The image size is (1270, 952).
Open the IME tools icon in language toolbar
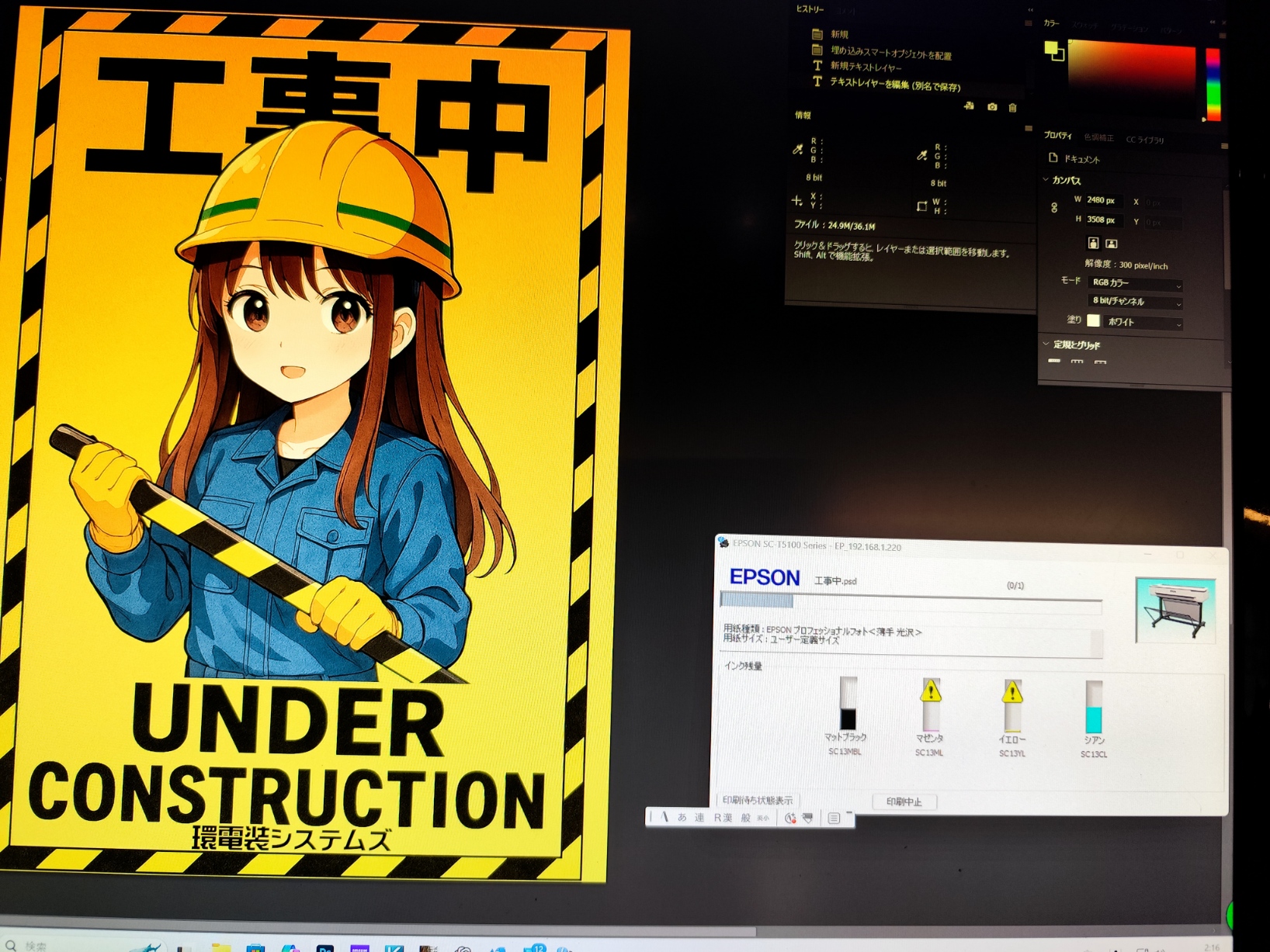coord(808,818)
